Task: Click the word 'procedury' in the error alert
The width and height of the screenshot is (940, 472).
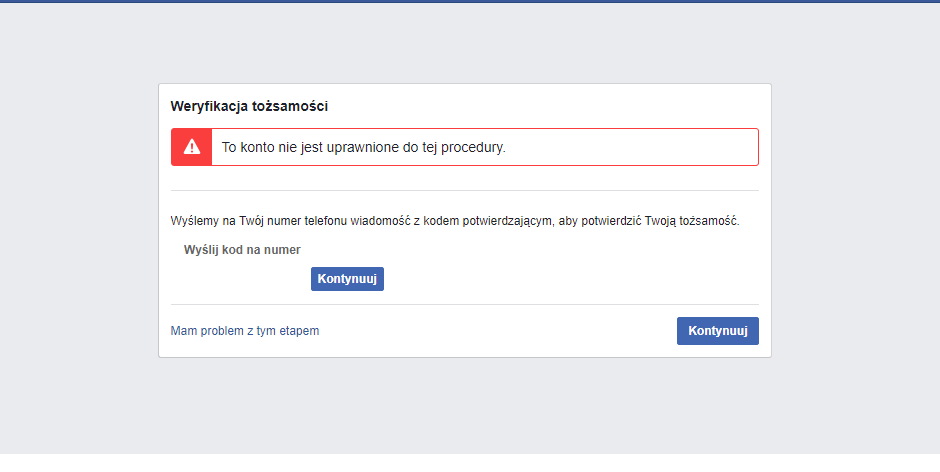Action: click(x=475, y=147)
